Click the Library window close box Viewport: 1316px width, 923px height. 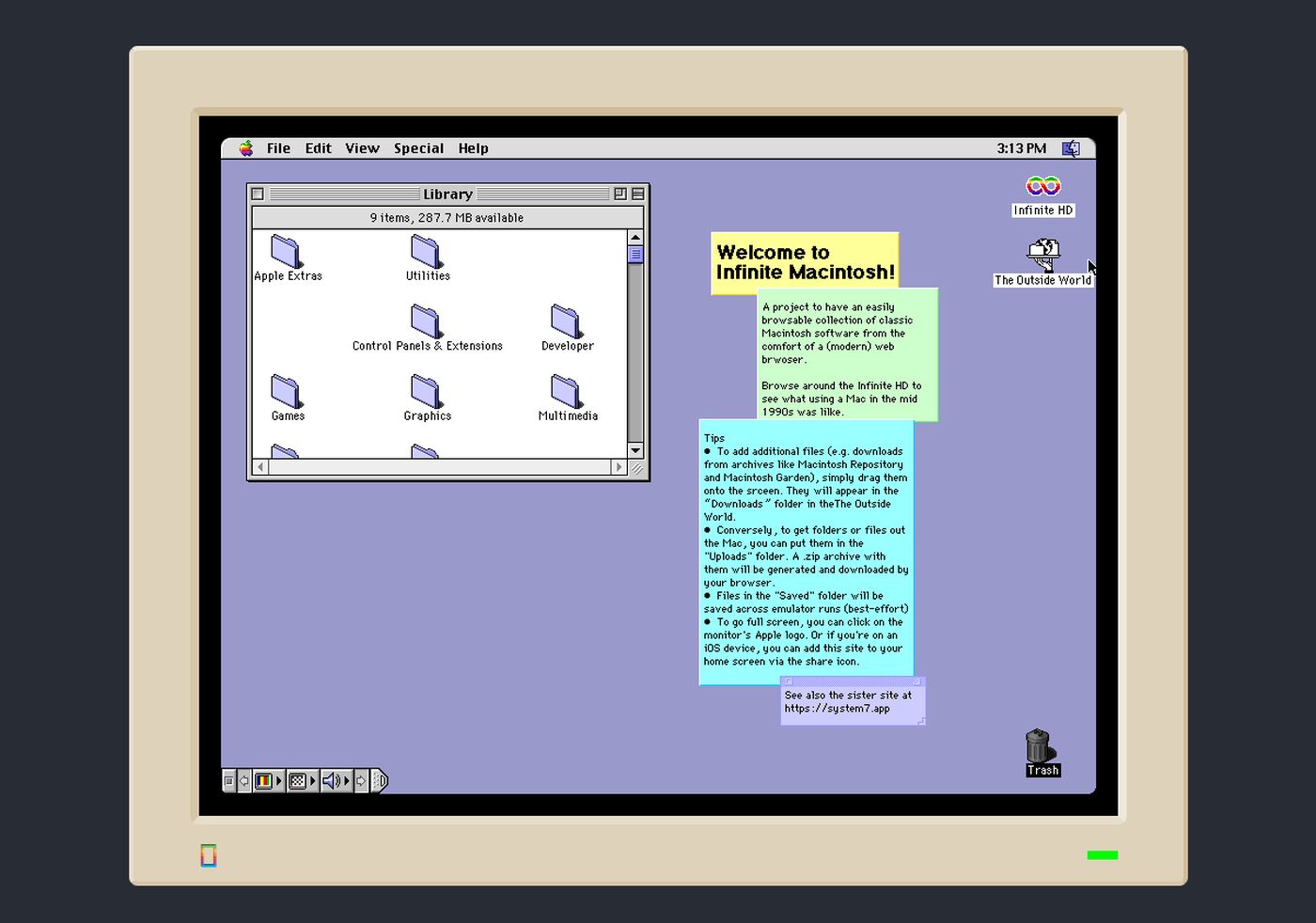tap(258, 195)
